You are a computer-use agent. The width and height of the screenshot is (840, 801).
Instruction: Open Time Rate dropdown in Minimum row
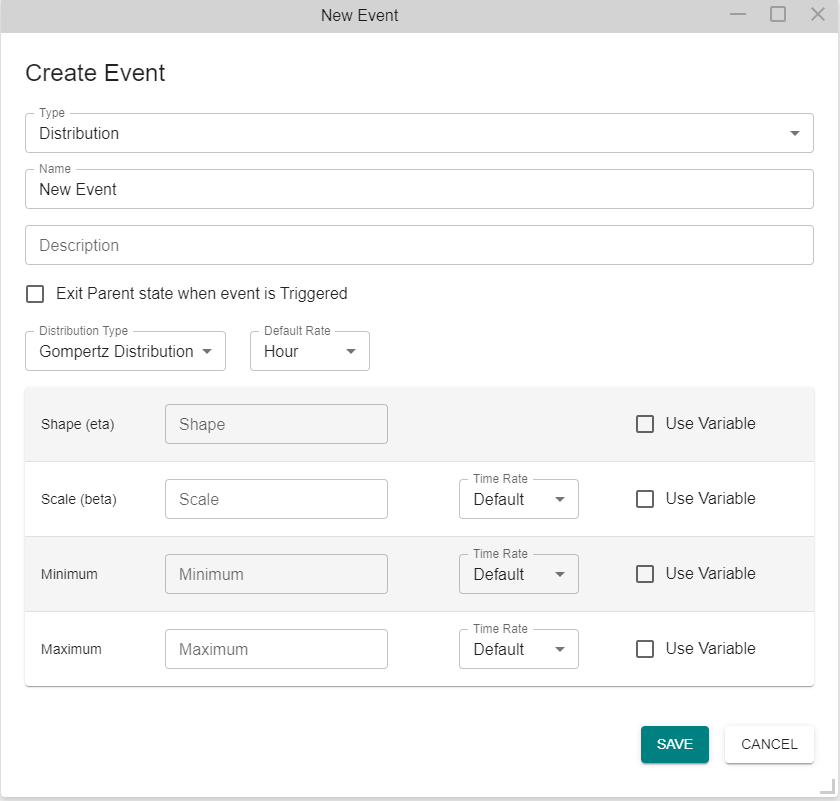click(519, 574)
